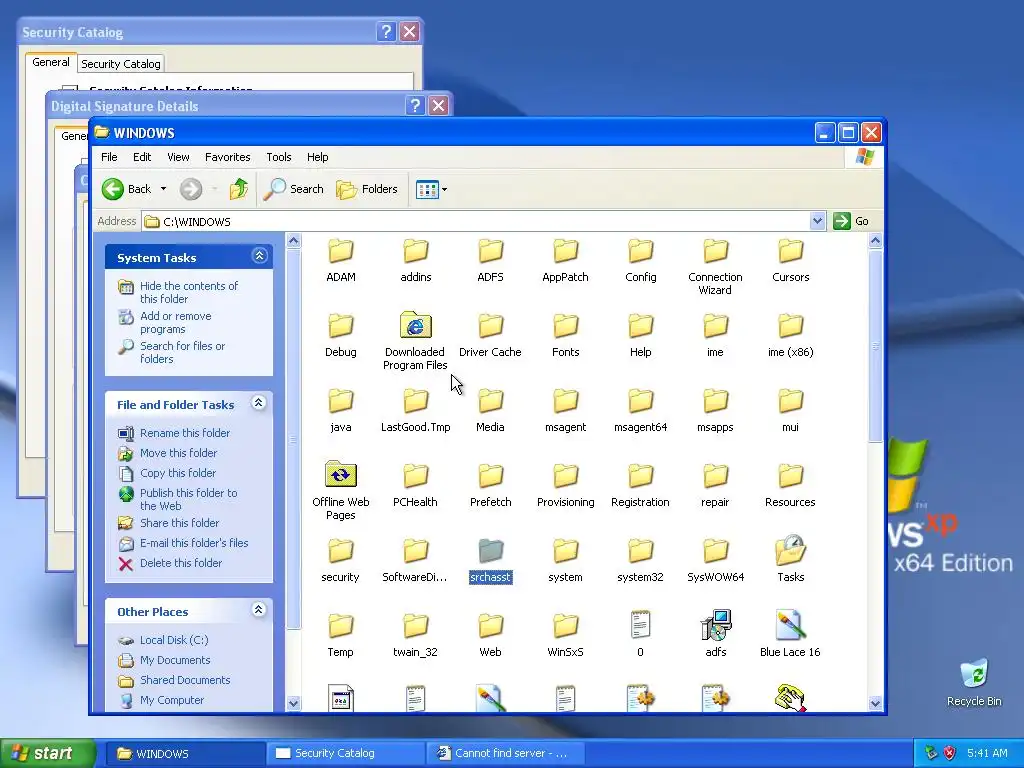Click Share this folder link
This screenshot has width=1024, height=768.
[x=180, y=522]
